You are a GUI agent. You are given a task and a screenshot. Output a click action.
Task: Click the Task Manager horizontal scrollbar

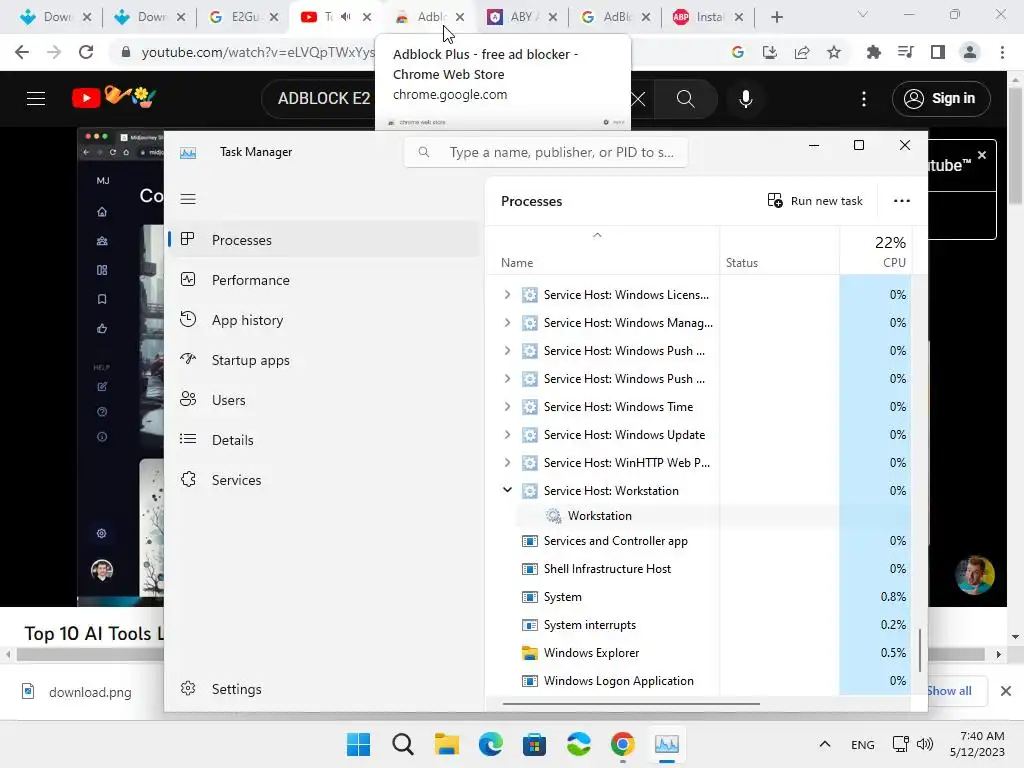tap(631, 704)
